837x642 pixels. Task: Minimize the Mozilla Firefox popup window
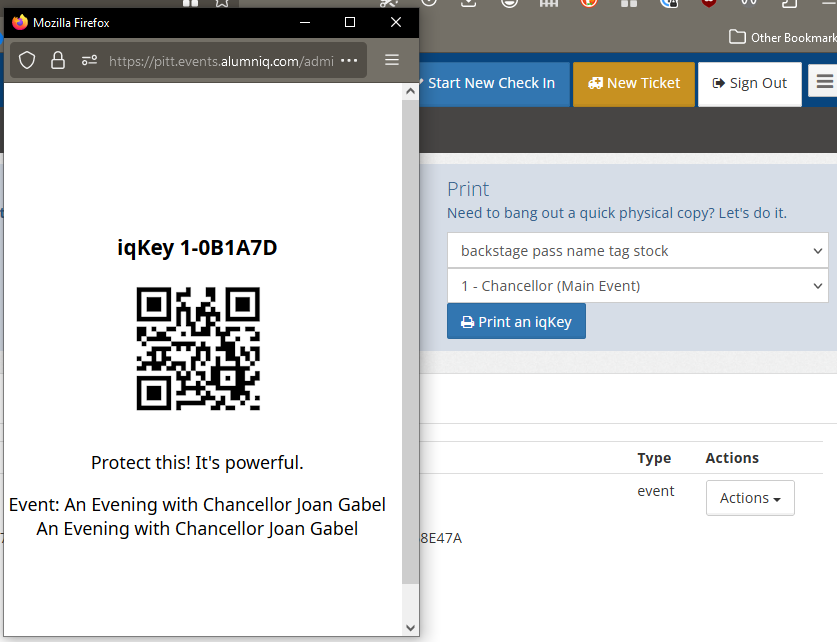[305, 22]
